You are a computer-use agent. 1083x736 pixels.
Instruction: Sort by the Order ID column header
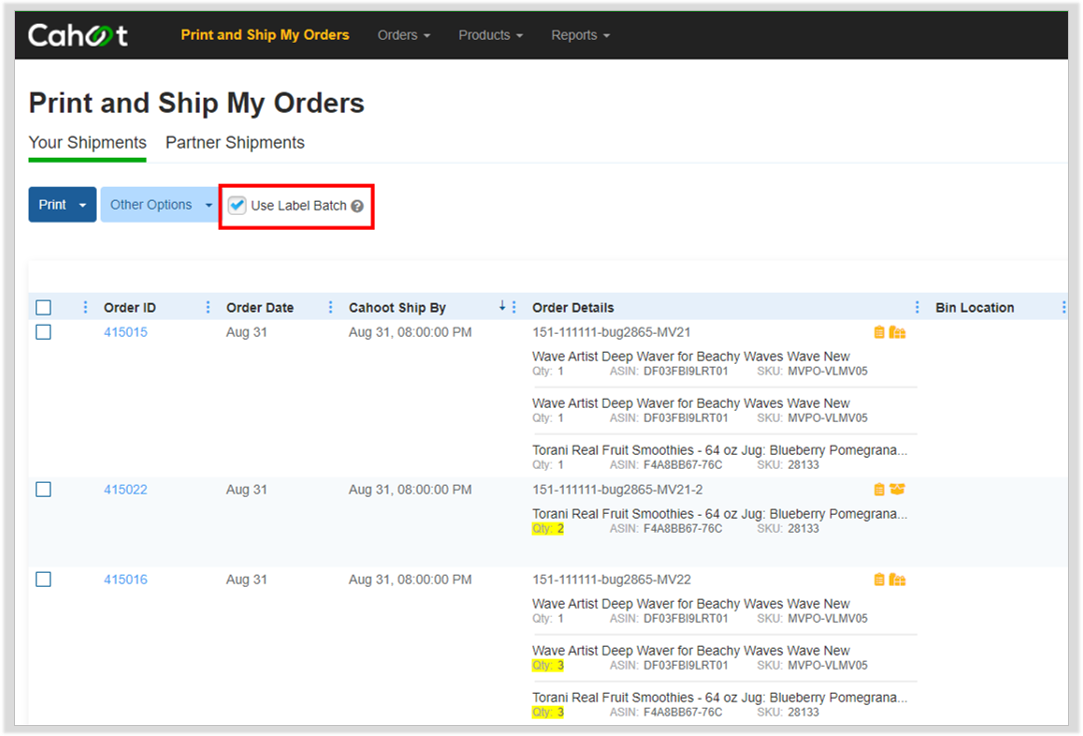(130, 308)
